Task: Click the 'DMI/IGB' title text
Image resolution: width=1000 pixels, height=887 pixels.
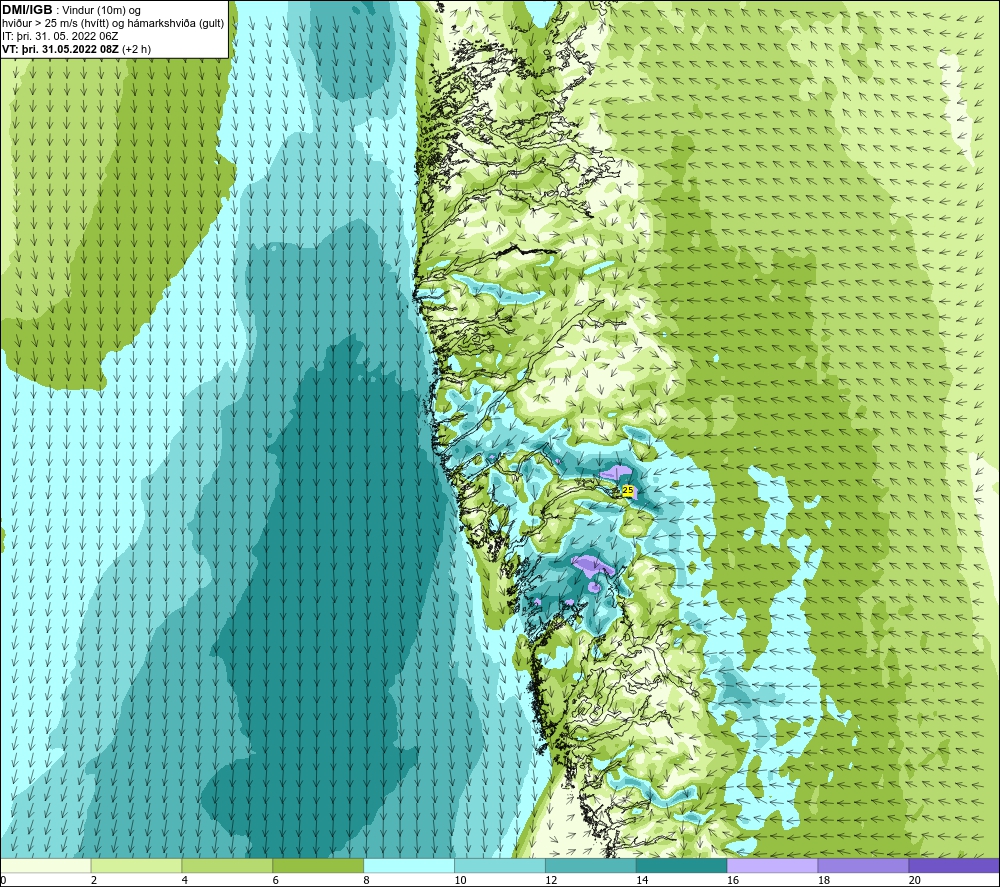Action: [x=27, y=10]
